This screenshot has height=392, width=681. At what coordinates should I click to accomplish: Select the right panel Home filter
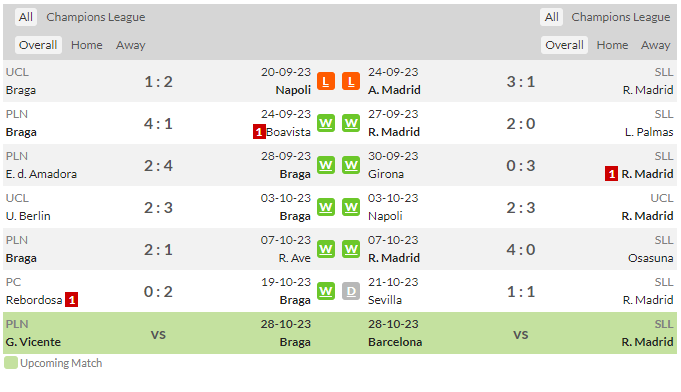tap(612, 45)
